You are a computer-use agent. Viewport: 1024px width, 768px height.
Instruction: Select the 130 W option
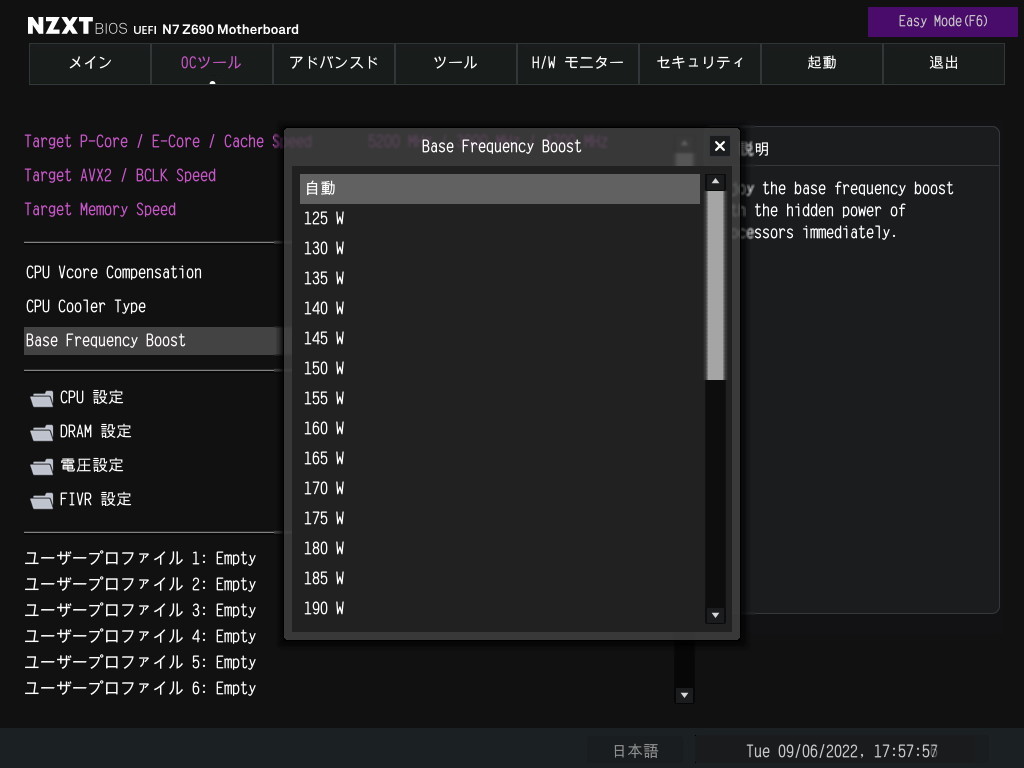pos(500,249)
